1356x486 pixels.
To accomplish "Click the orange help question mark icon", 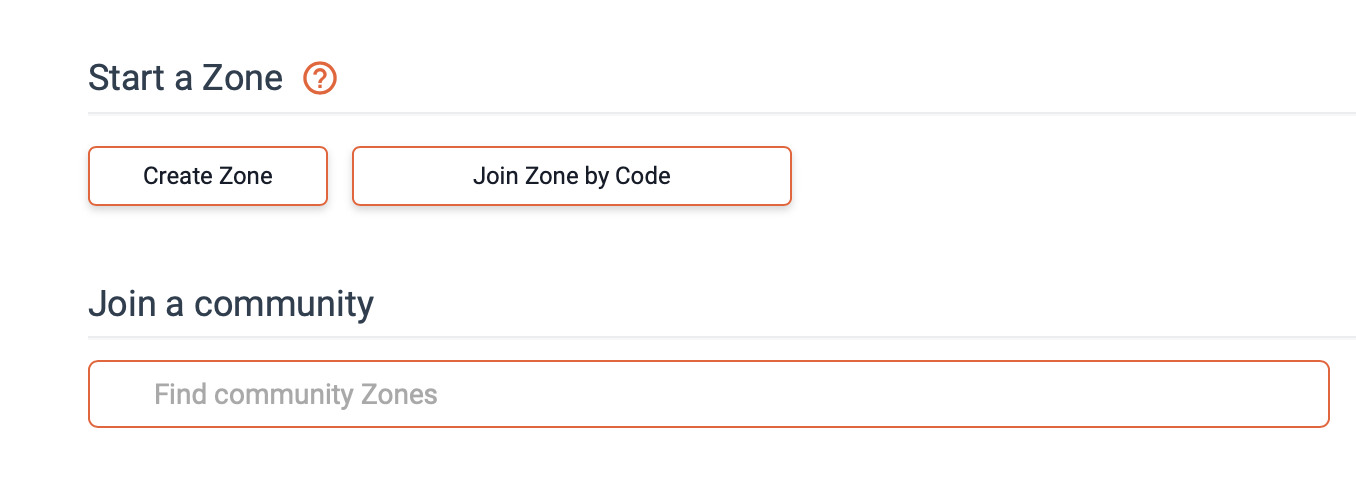I will click(x=320, y=78).
